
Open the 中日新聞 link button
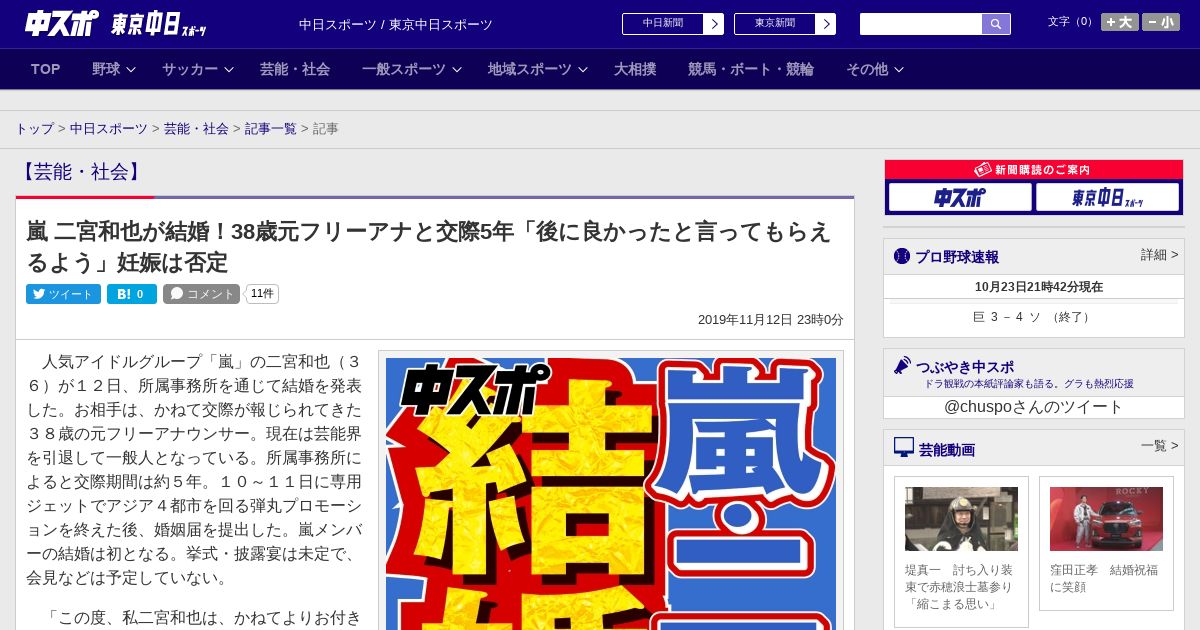pyautogui.click(x=663, y=24)
